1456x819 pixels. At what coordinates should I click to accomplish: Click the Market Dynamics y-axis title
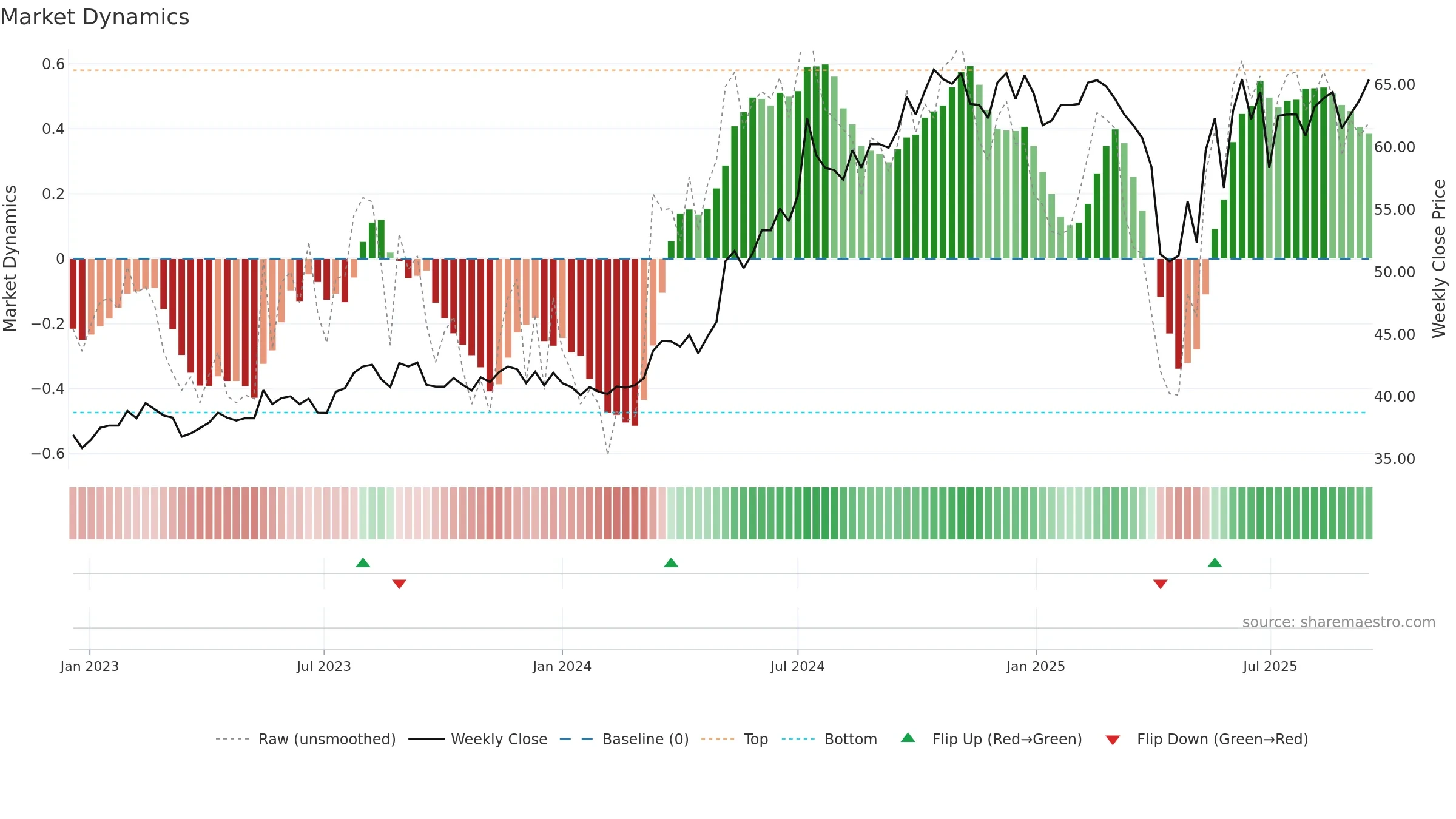coord(10,258)
